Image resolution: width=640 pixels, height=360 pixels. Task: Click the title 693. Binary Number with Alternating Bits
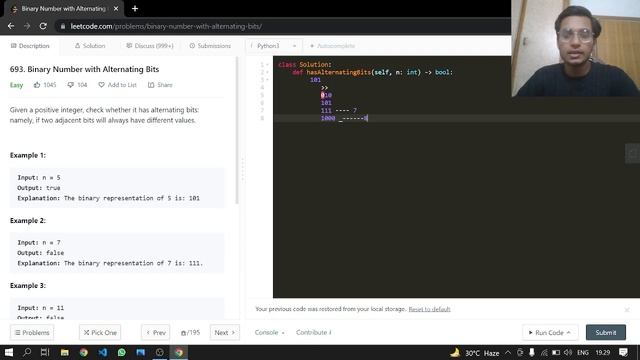[x=84, y=69]
